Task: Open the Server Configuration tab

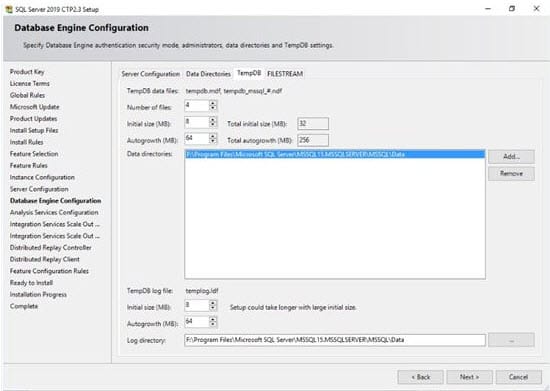Action: coord(150,74)
